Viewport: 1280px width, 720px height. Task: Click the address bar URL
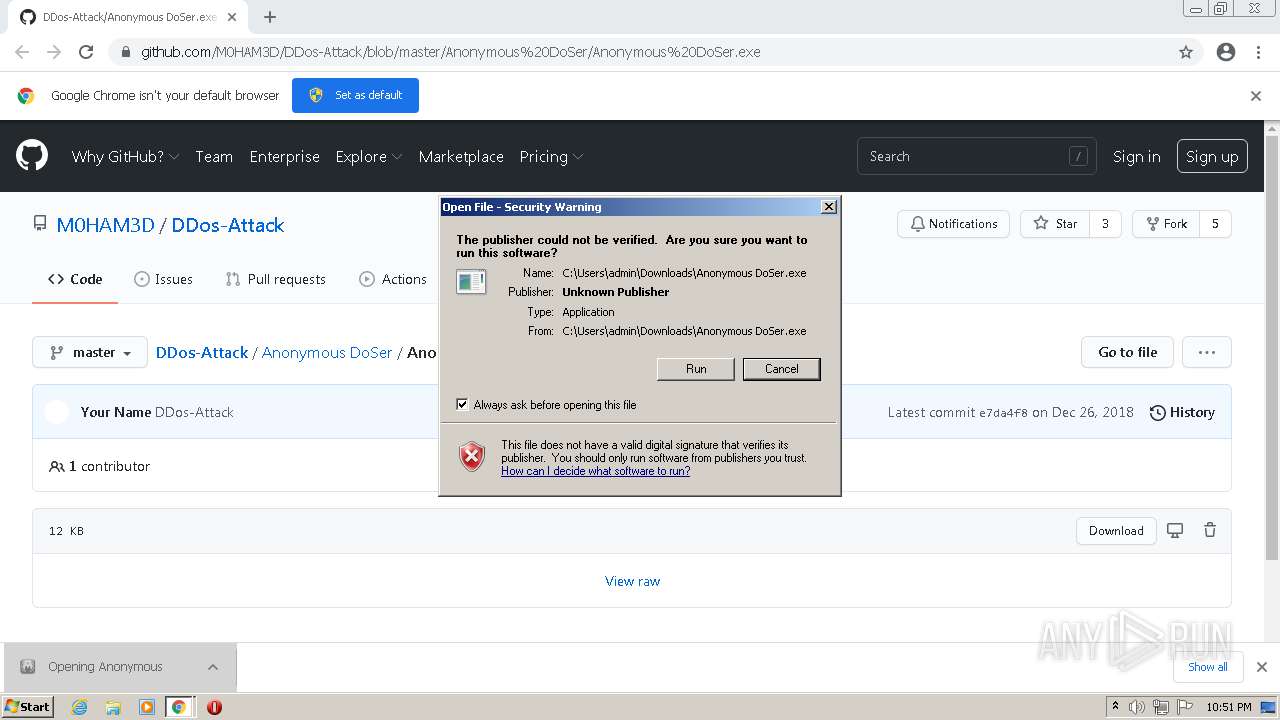[x=450, y=52]
